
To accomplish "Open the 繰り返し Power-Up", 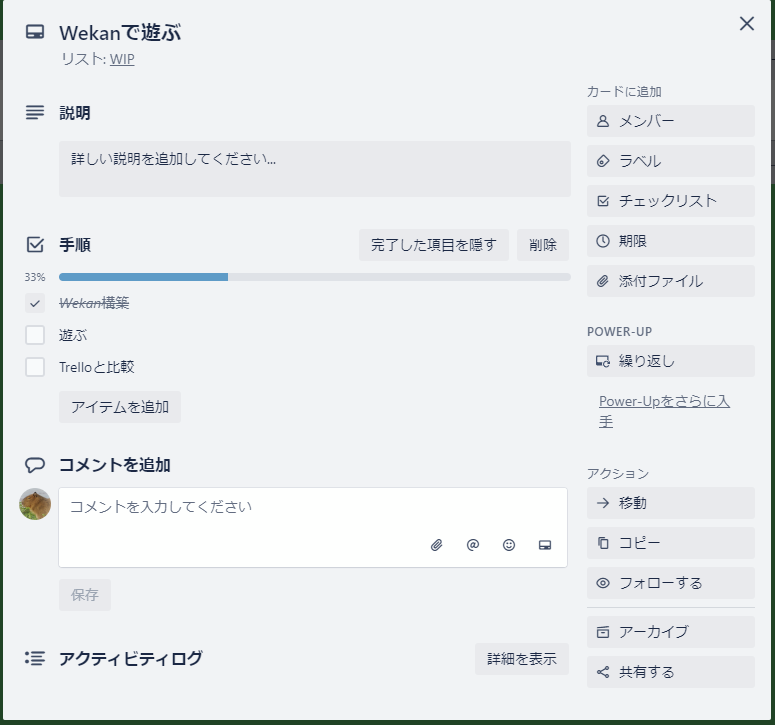I will coord(671,361).
